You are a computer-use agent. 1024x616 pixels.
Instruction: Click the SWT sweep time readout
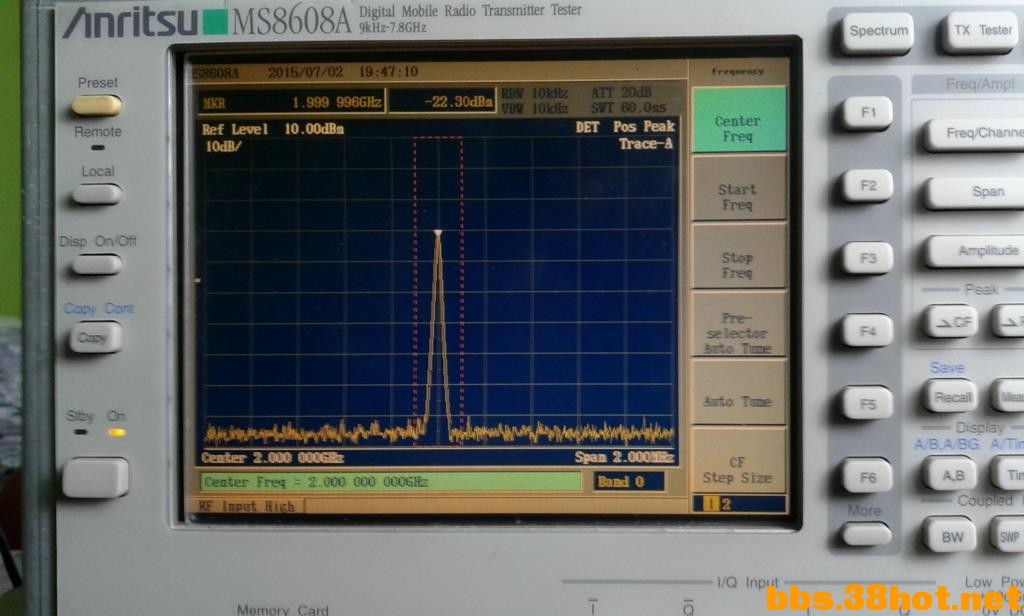tap(628, 108)
